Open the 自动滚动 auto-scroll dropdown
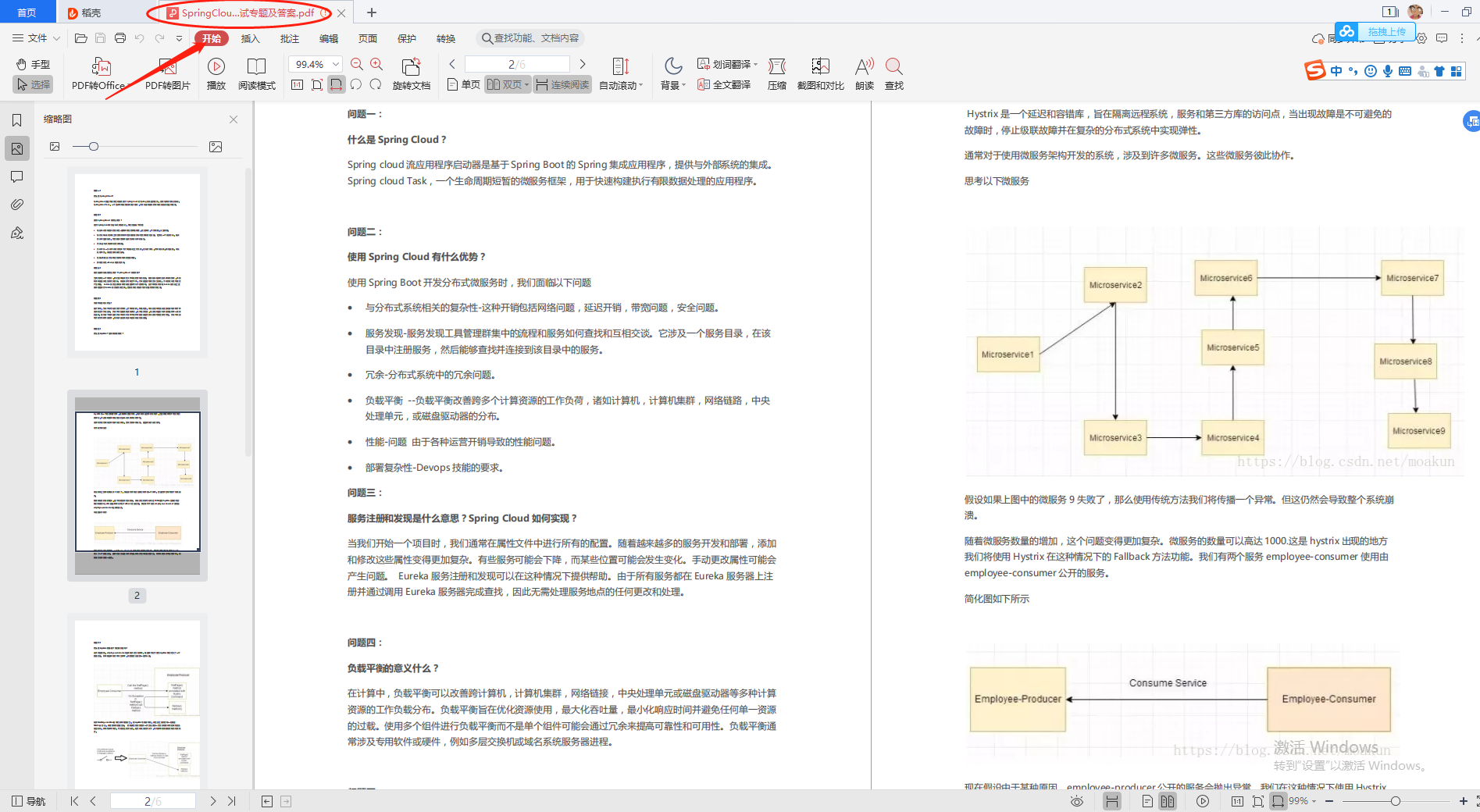Image resolution: width=1480 pixels, height=812 pixels. point(621,74)
